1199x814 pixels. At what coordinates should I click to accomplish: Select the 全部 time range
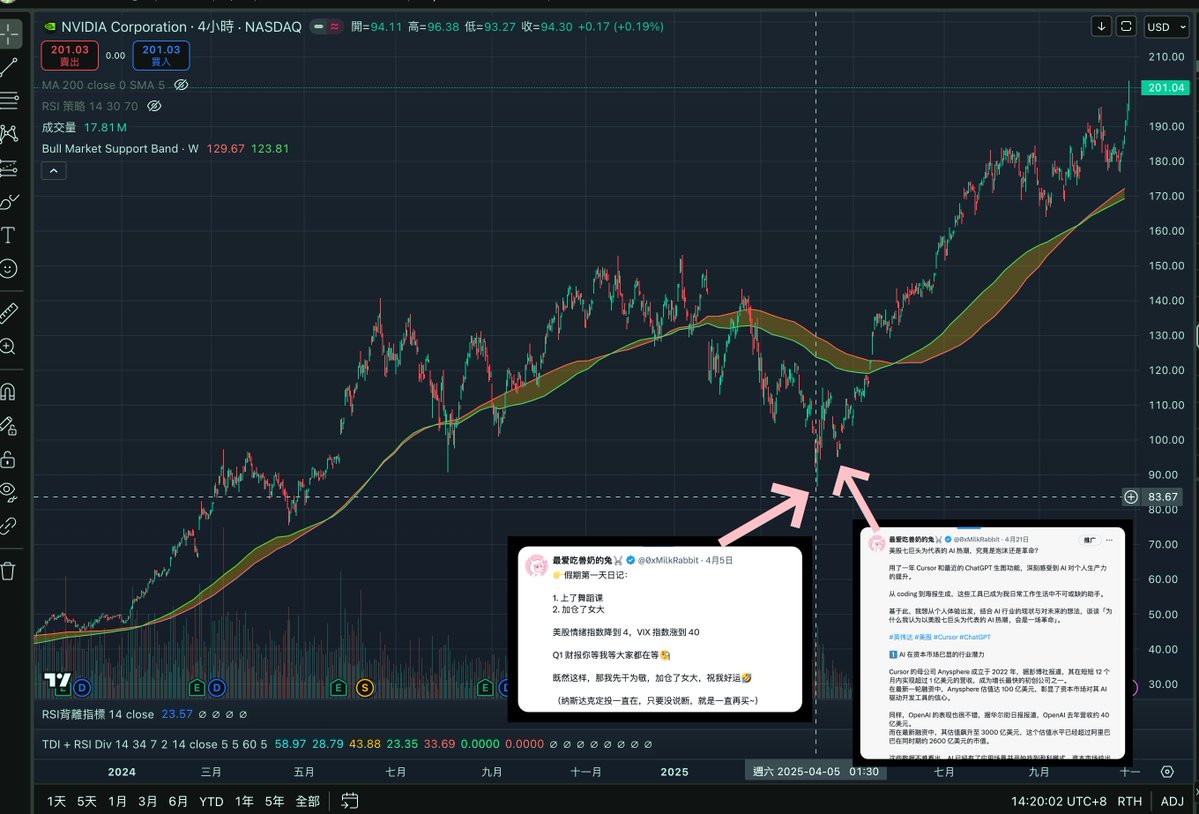click(307, 801)
